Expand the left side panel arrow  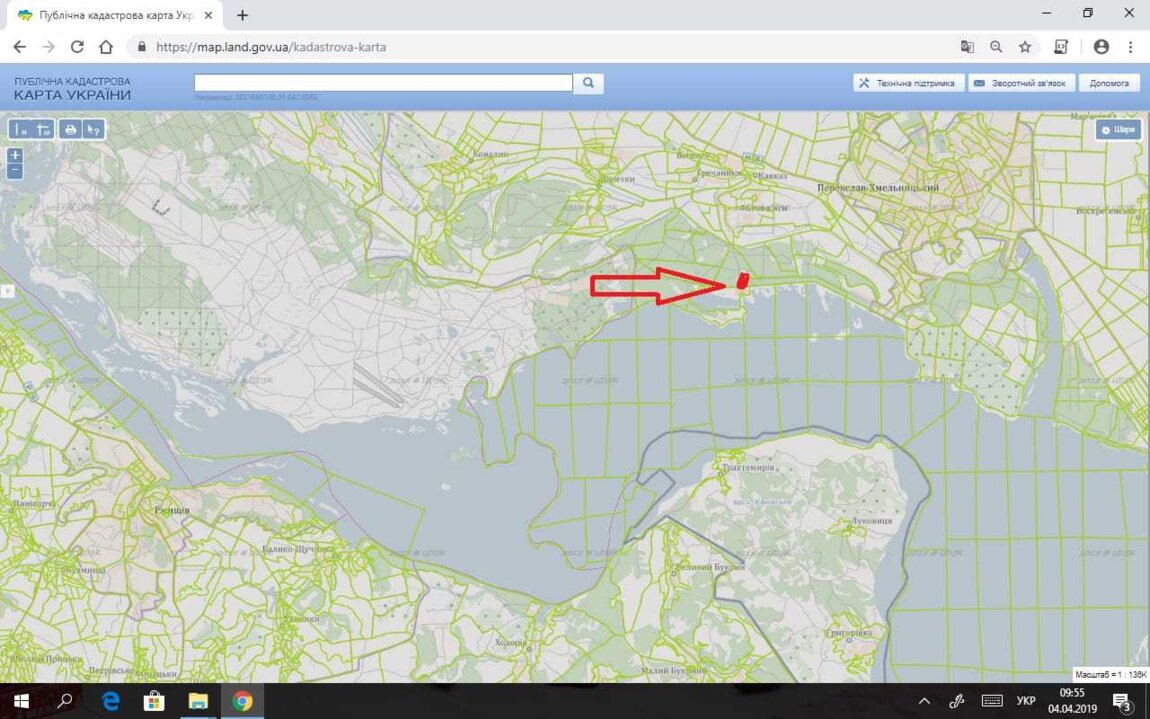click(5, 291)
